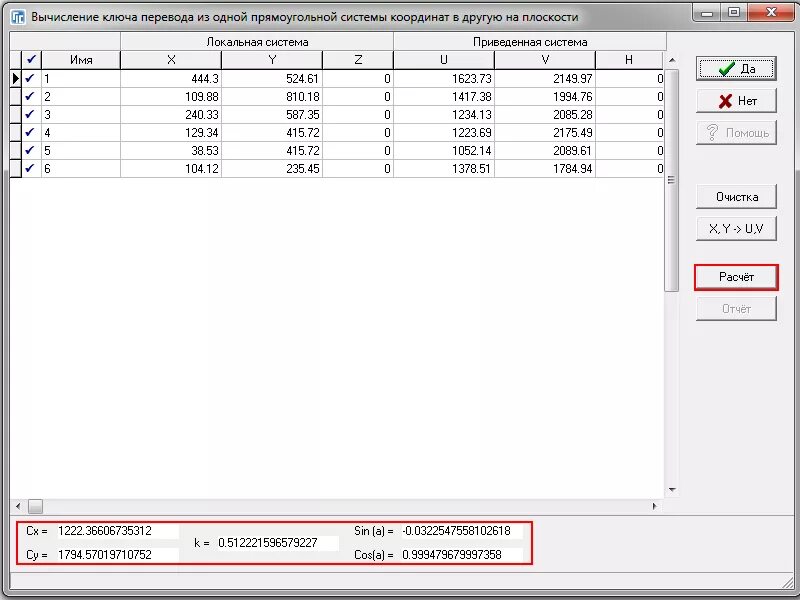Viewport: 800px width, 600px height.
Task: Minimize the dialog window
Action: pos(707,12)
